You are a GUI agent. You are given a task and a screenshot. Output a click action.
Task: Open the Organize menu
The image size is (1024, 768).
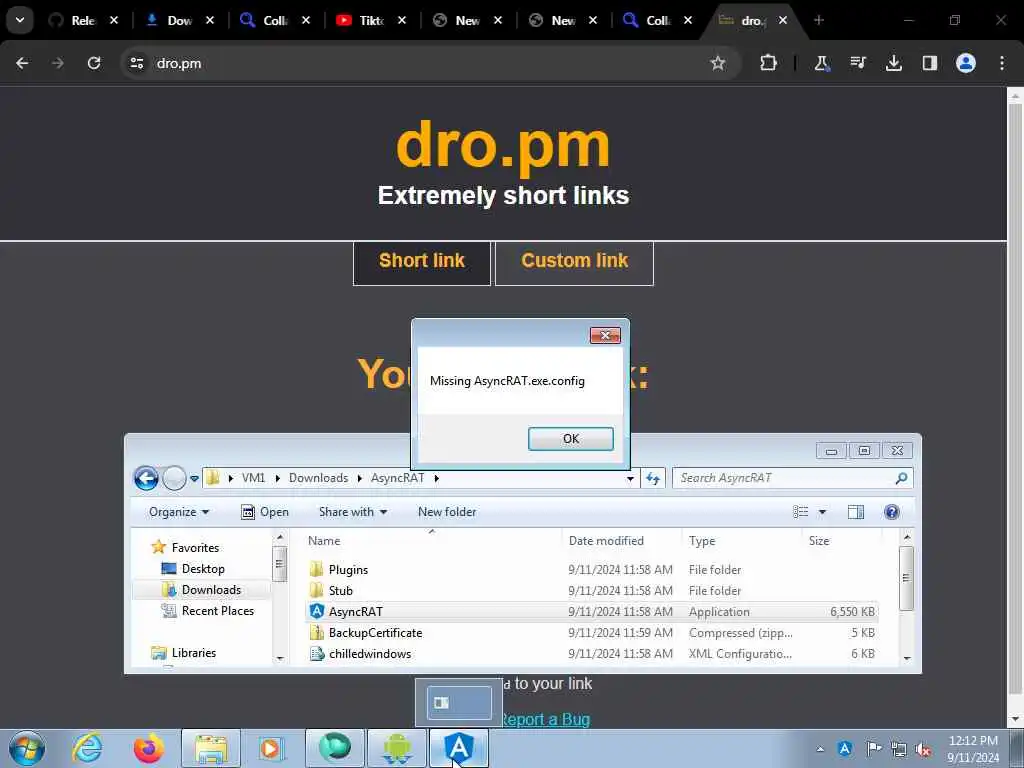point(178,512)
